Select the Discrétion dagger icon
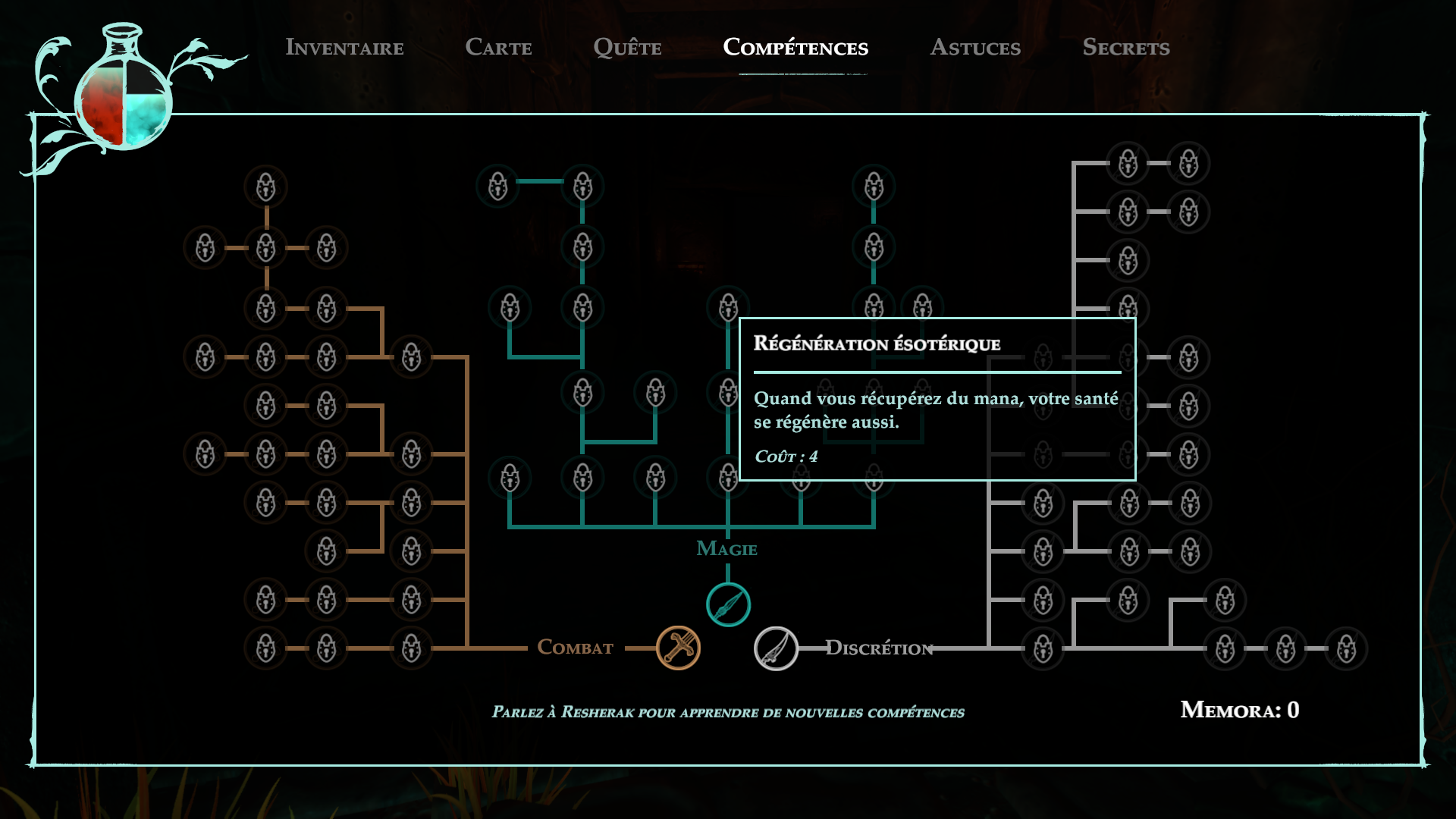This screenshot has width=1456, height=819. tap(776, 648)
